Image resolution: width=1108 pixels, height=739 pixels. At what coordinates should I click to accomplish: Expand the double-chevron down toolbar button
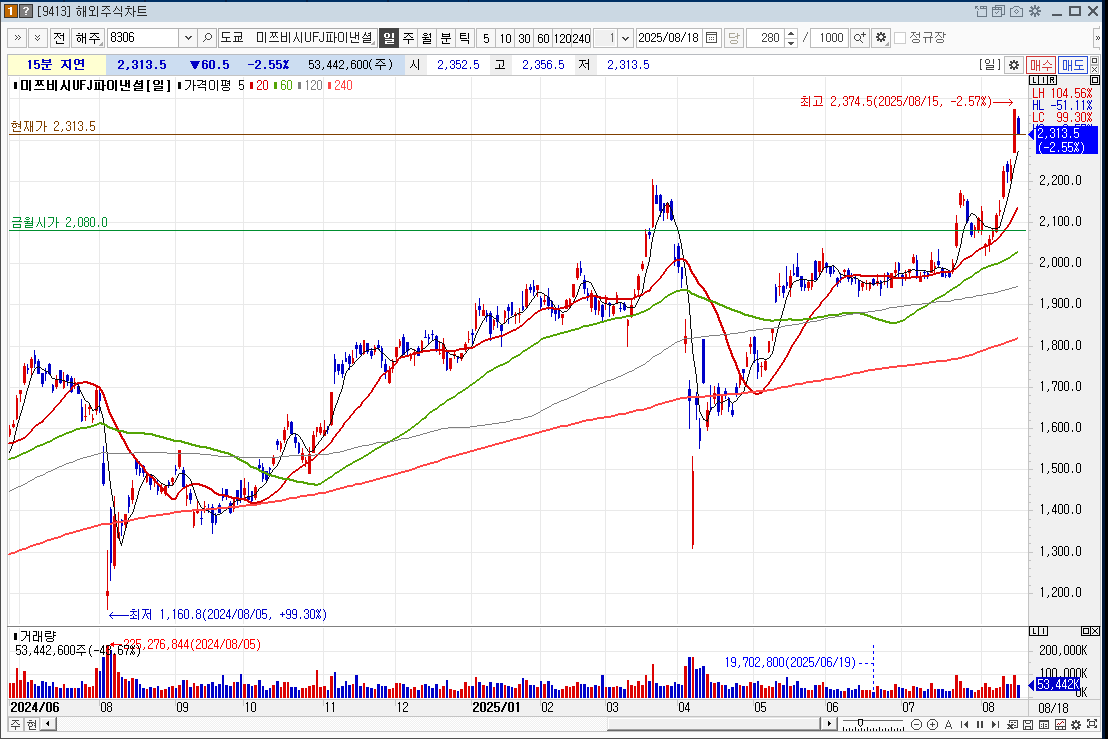(37, 38)
